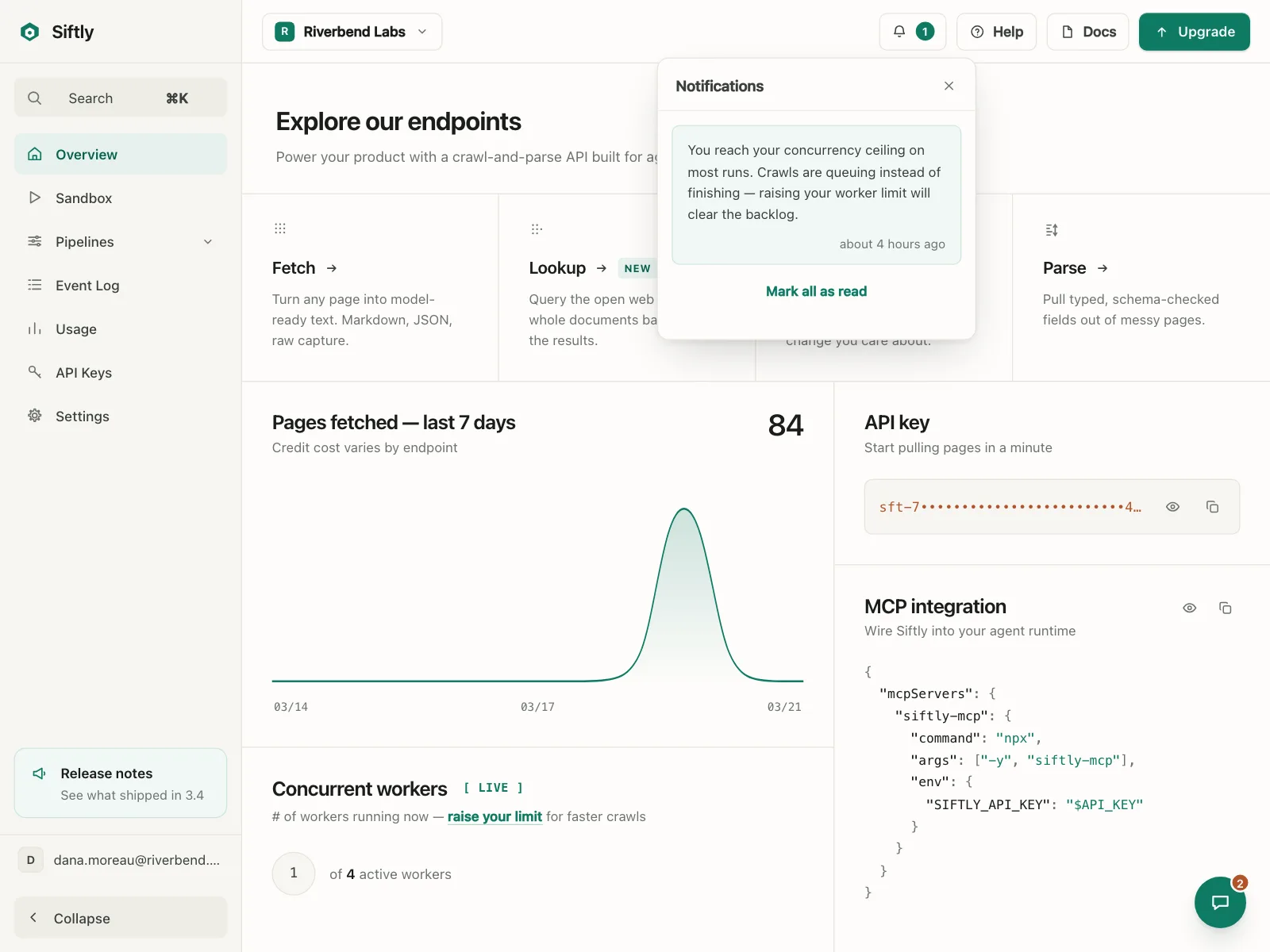Copy the API key
The height and width of the screenshot is (952, 1270).
click(x=1212, y=507)
